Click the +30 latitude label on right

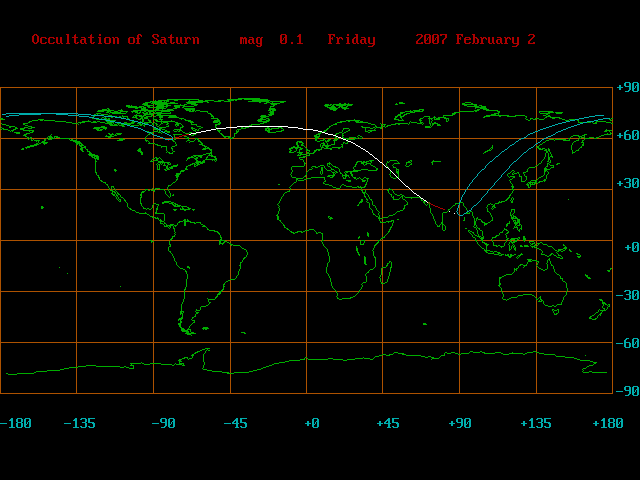point(626,183)
